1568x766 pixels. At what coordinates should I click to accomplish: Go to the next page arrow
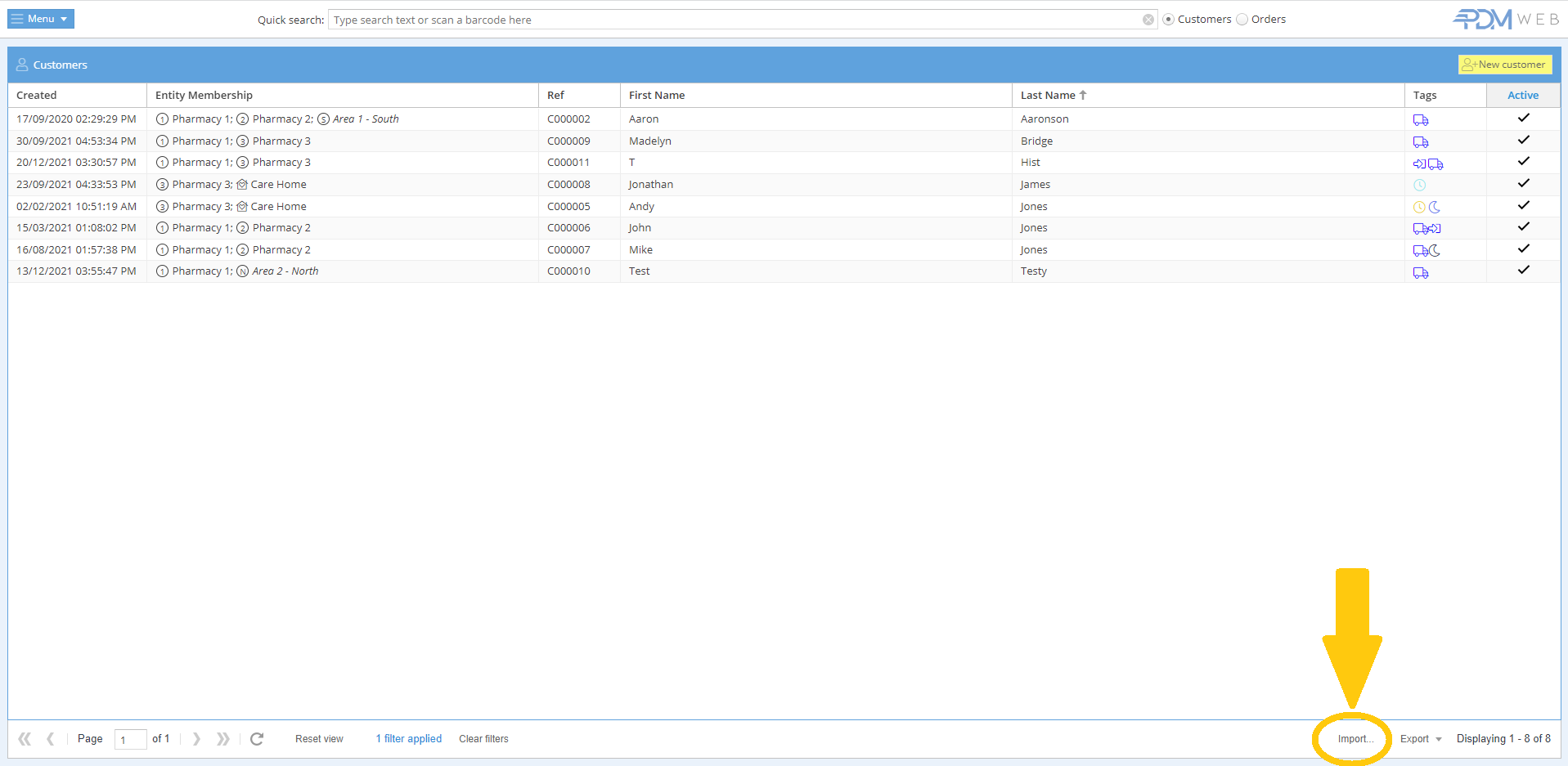point(196,739)
